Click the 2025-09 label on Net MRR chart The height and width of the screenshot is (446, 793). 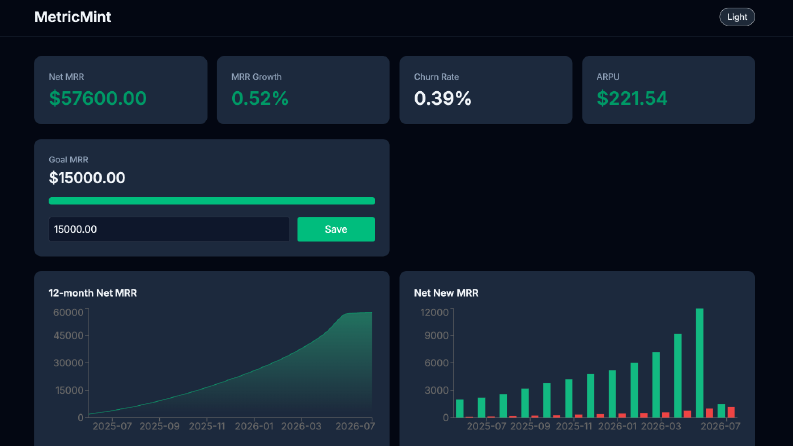pos(159,426)
